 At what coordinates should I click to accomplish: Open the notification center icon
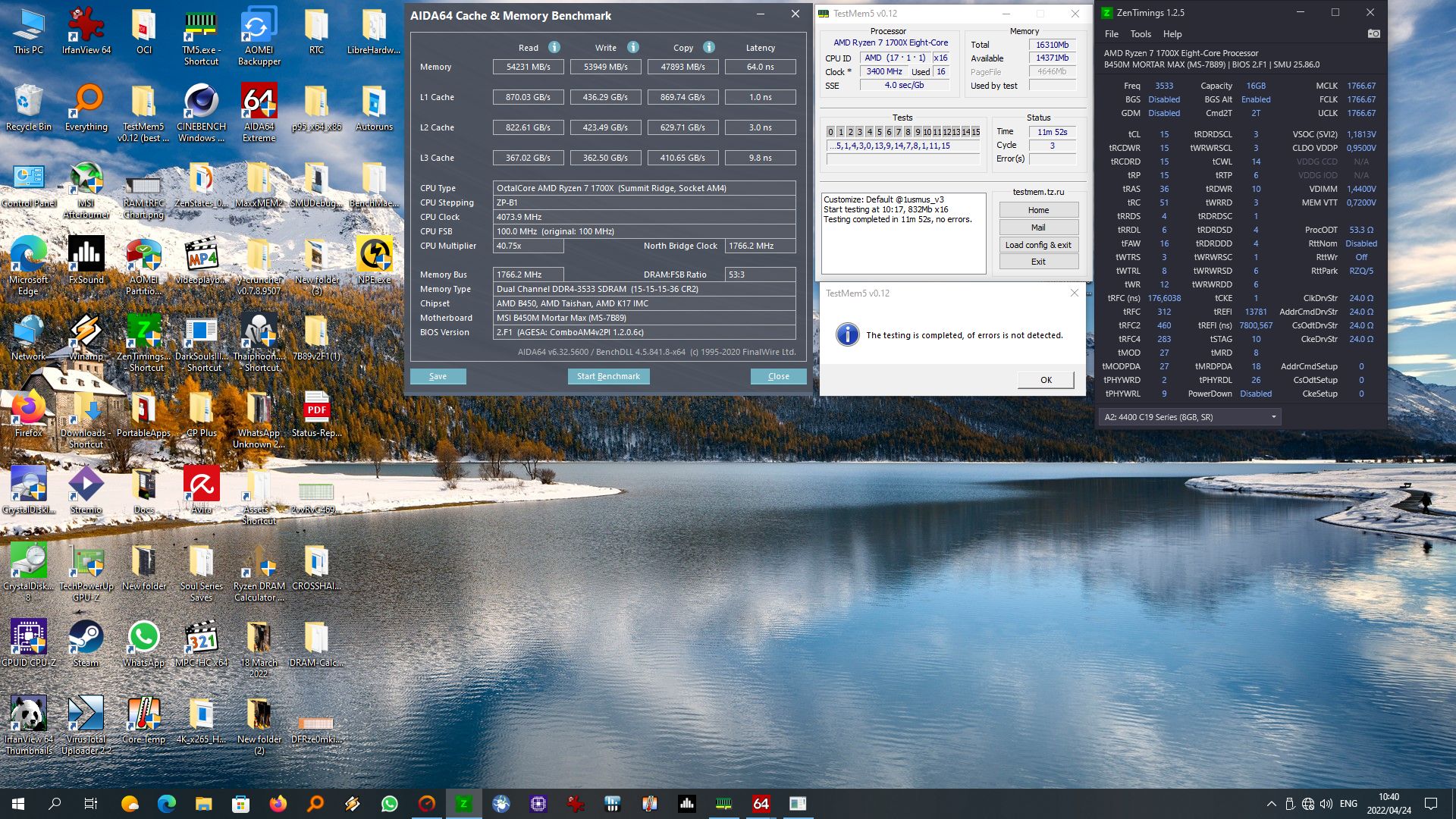pos(1431,804)
